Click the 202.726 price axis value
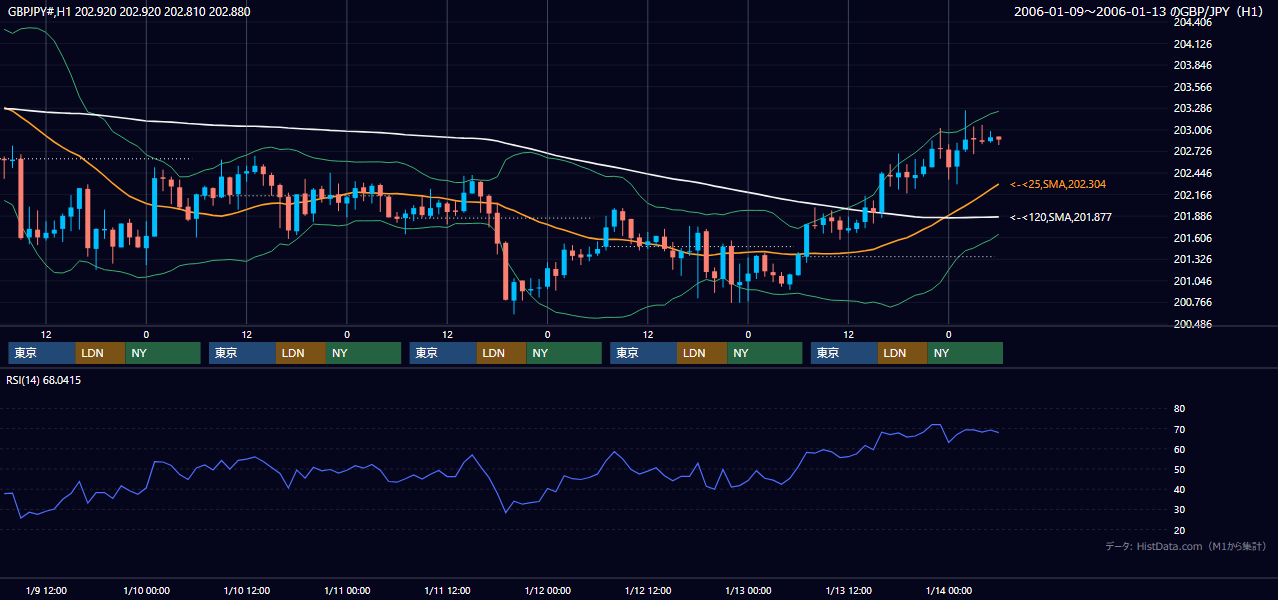 (x=1192, y=152)
